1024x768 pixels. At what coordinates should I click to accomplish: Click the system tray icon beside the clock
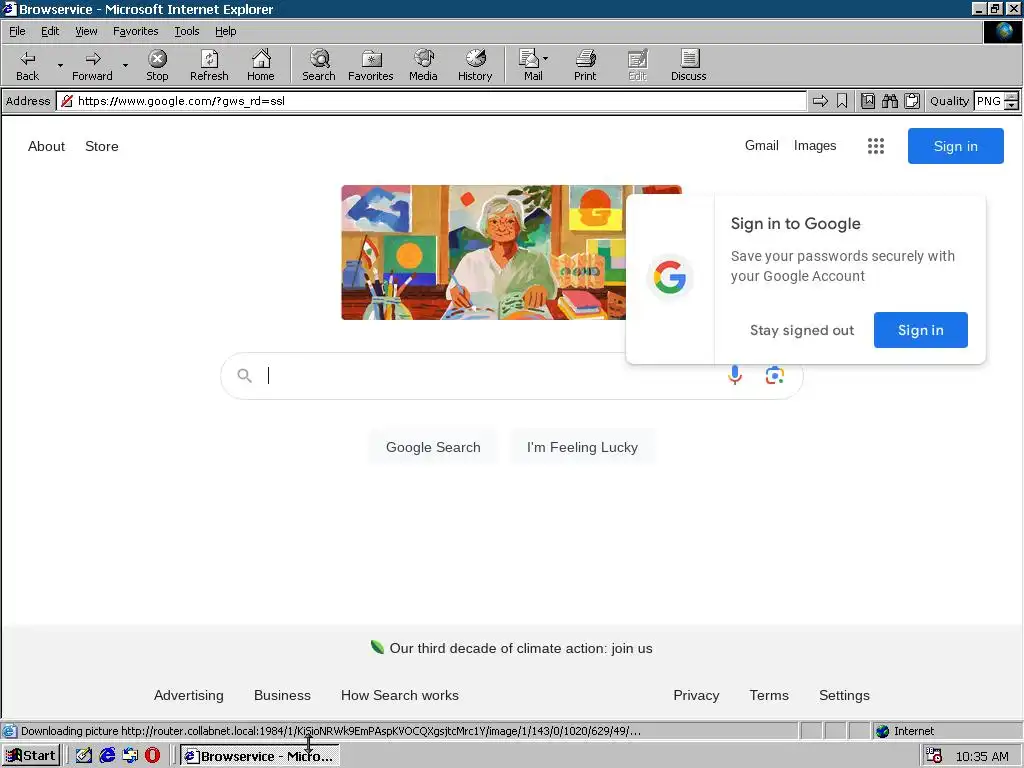coord(934,756)
